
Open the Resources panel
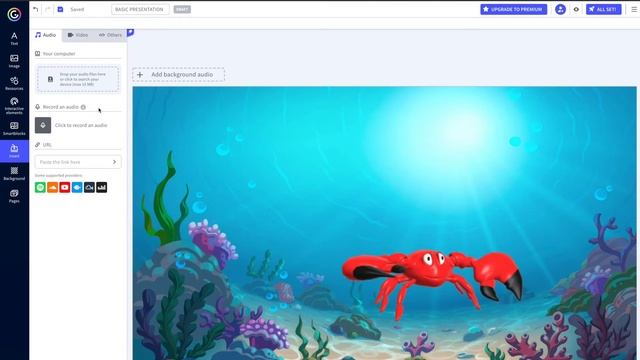tap(14, 83)
